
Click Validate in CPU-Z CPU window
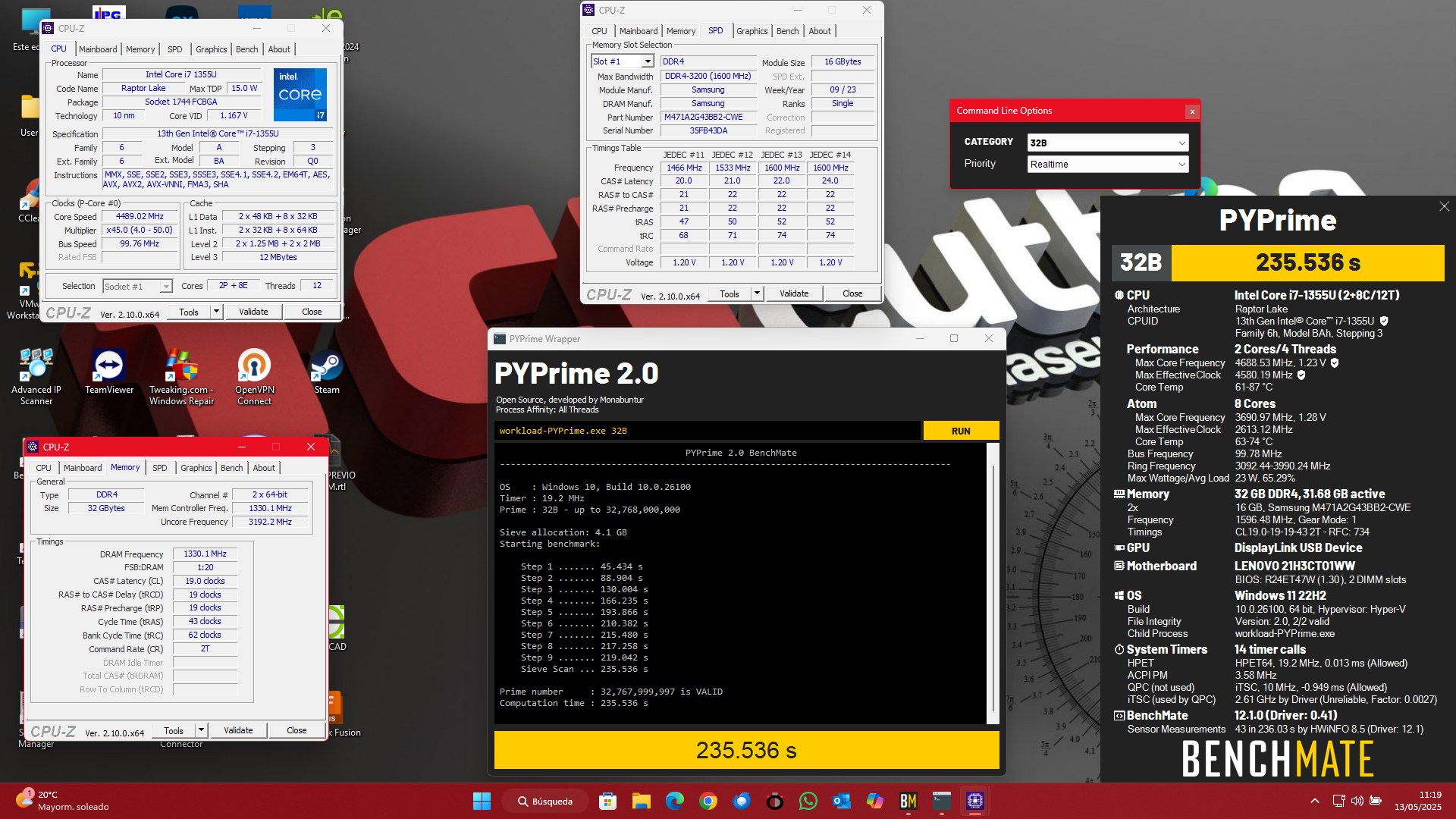(x=253, y=312)
